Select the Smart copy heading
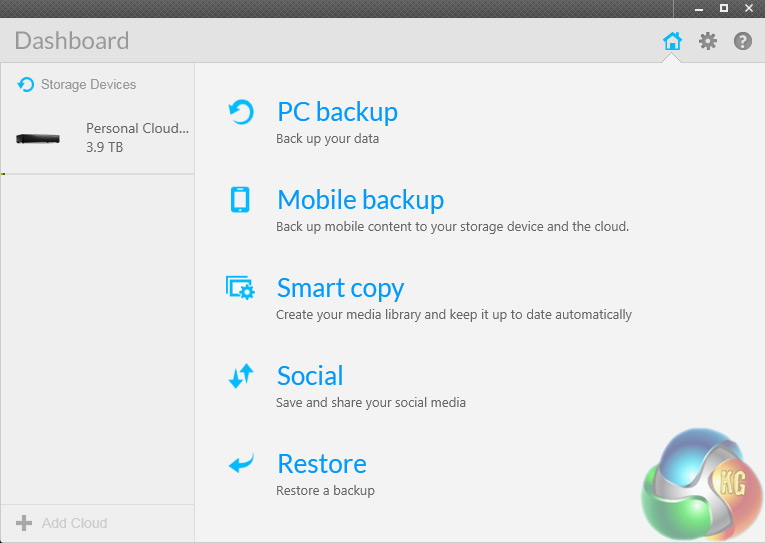Image resolution: width=765 pixels, height=543 pixels. [340, 288]
